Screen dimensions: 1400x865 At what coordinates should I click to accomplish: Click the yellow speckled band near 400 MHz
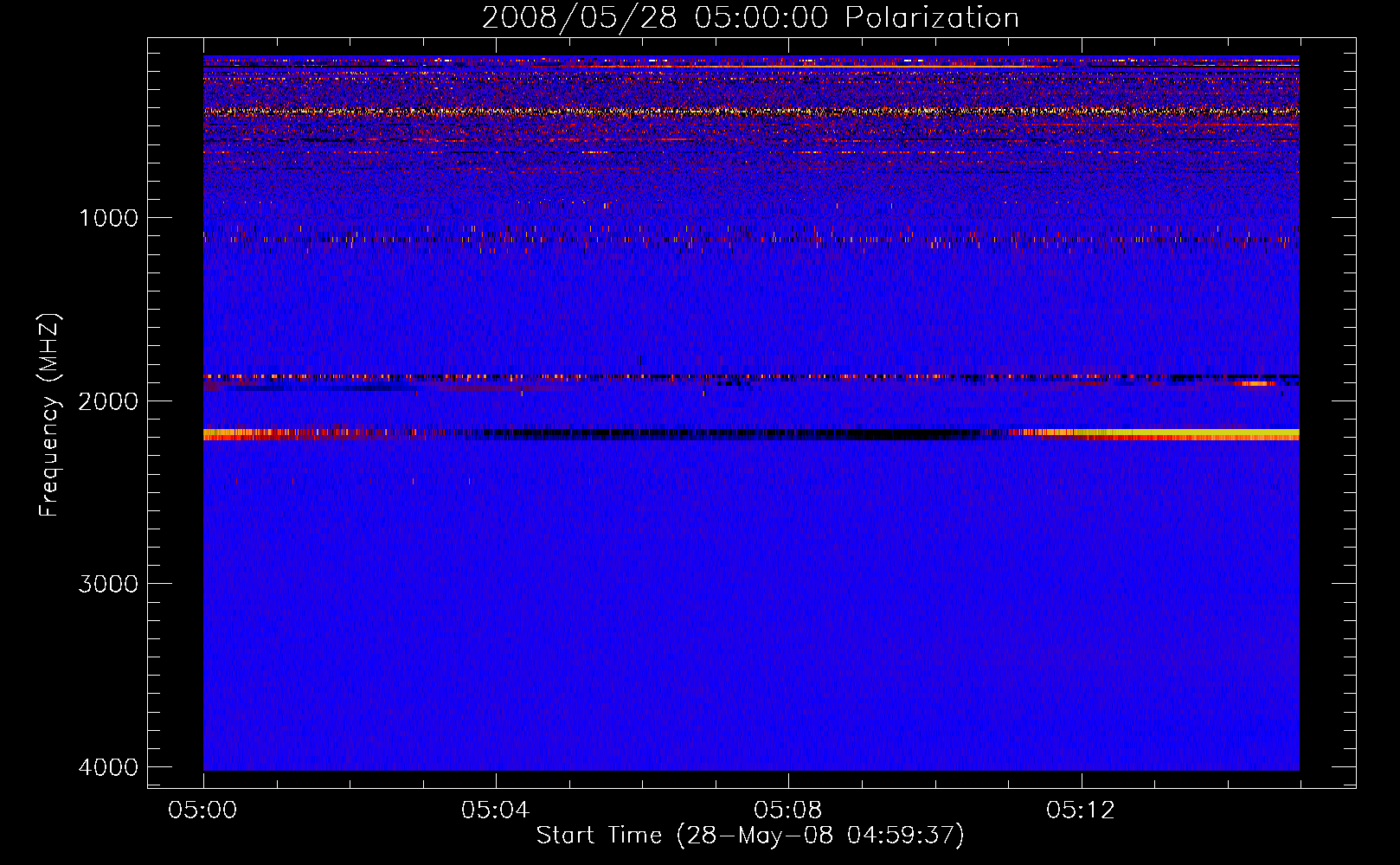(x=751, y=111)
